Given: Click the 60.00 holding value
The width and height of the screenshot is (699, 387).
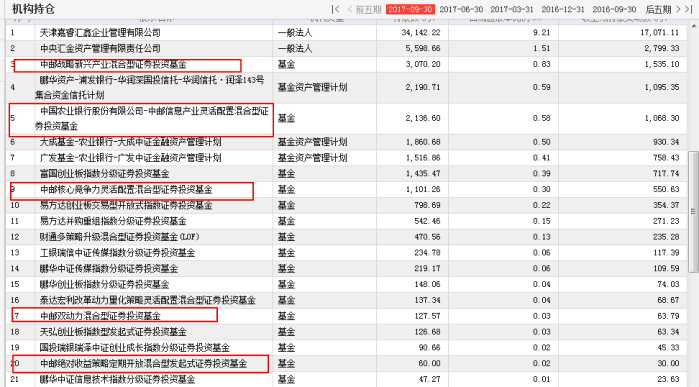Looking at the screenshot, I should 429,364.
